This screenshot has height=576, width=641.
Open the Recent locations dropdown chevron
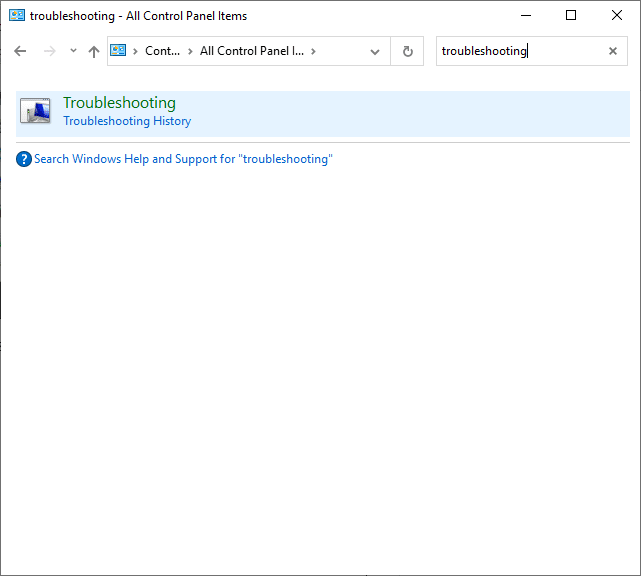coord(73,51)
